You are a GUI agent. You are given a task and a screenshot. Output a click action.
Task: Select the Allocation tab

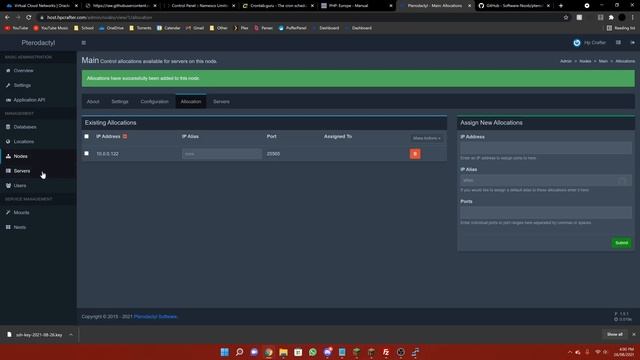click(x=191, y=102)
